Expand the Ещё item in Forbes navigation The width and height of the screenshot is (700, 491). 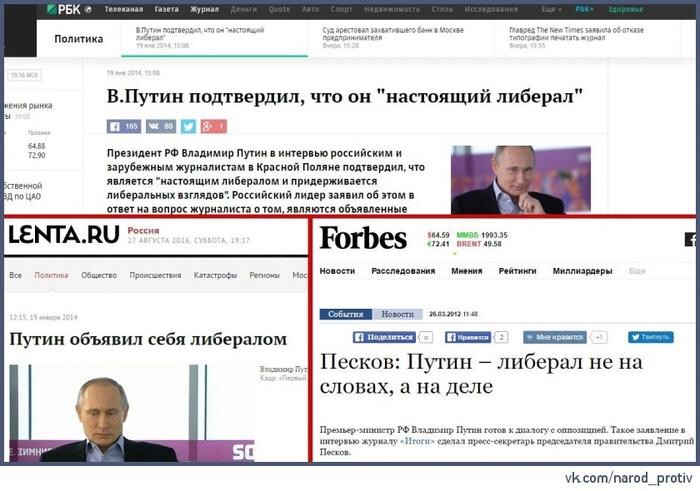(637, 271)
